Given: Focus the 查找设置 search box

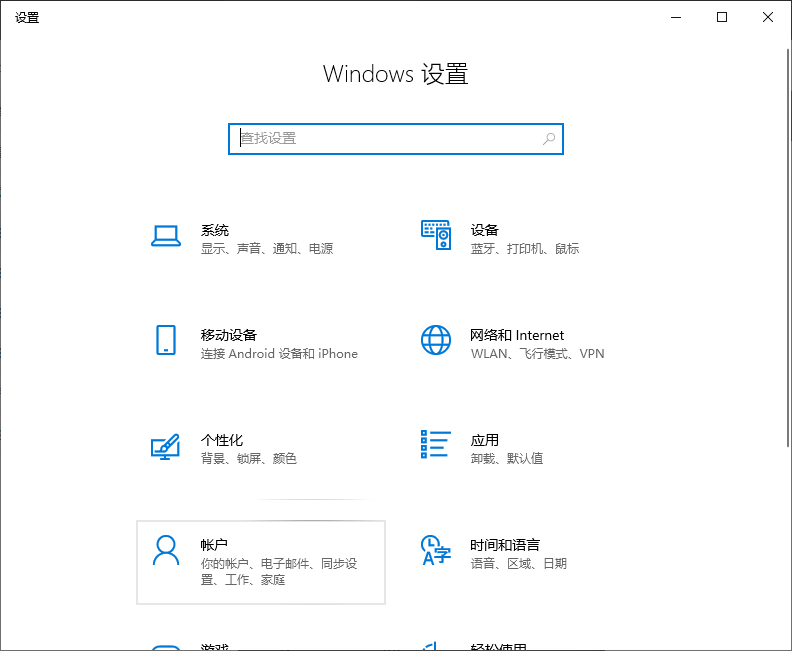Looking at the screenshot, I should 395,139.
